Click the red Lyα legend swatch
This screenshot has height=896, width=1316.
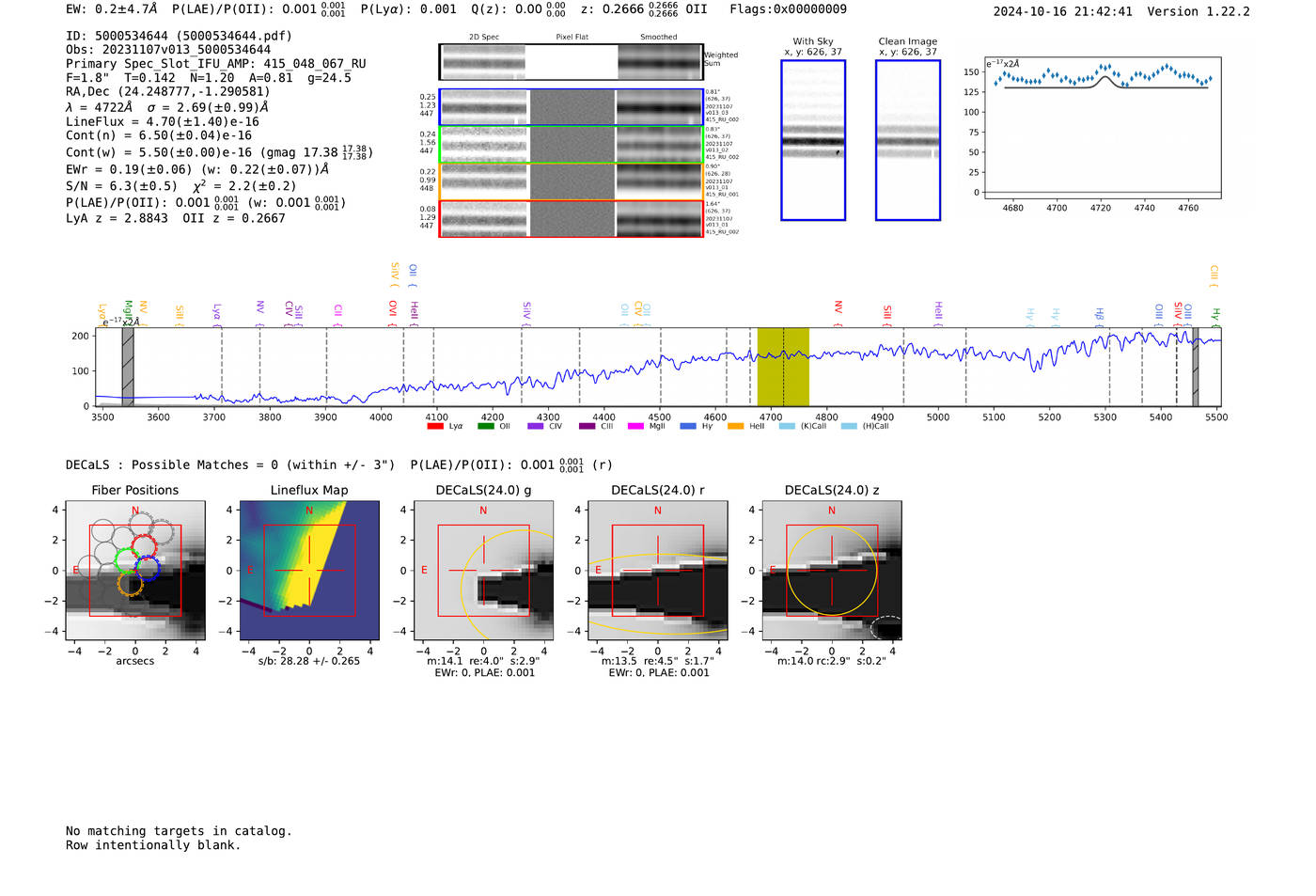(435, 426)
